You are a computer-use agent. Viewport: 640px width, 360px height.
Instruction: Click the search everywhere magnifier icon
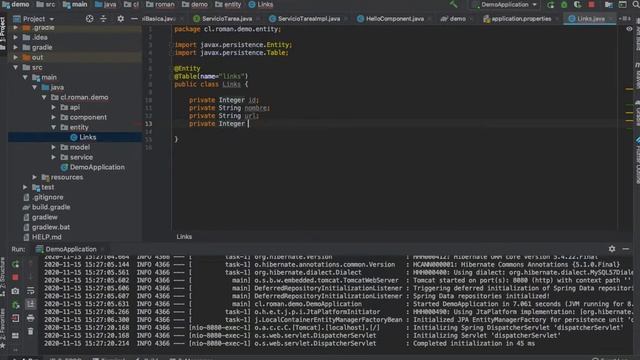636,5
